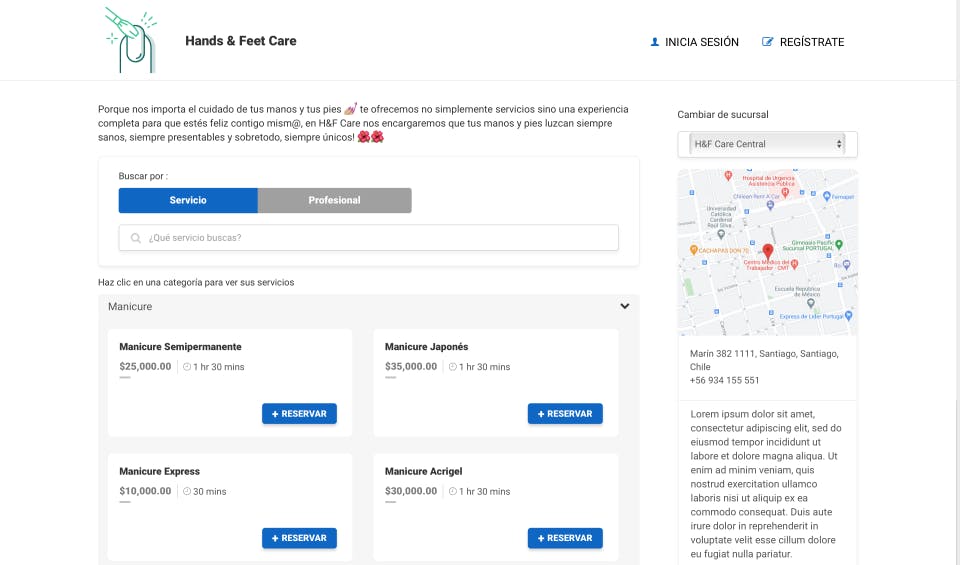960x565 pixels.
Task: Click the edit icon beside Regístrate
Action: [768, 42]
